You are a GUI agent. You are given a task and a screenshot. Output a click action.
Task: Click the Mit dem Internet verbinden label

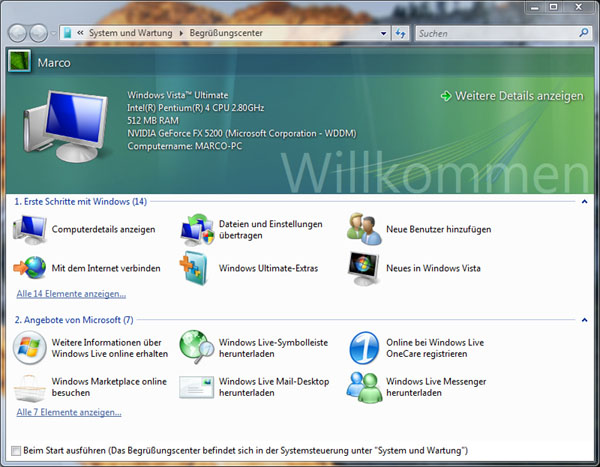106,268
